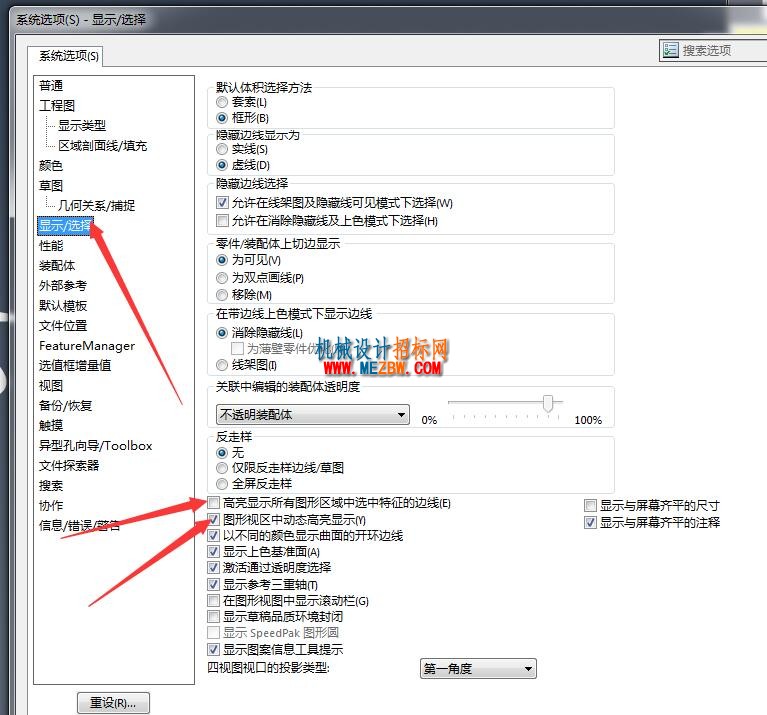
Task: Select the 套索(L) radio button
Action: pos(222,102)
